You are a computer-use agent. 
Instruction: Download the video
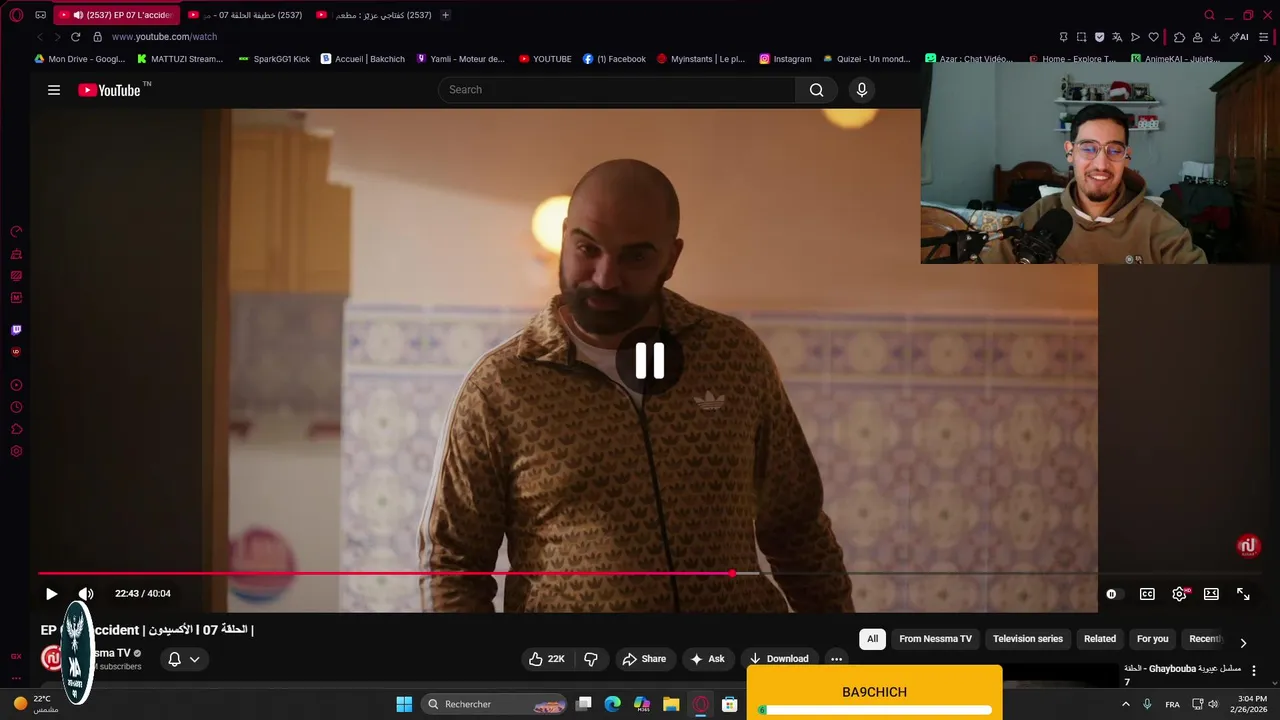pos(779,659)
